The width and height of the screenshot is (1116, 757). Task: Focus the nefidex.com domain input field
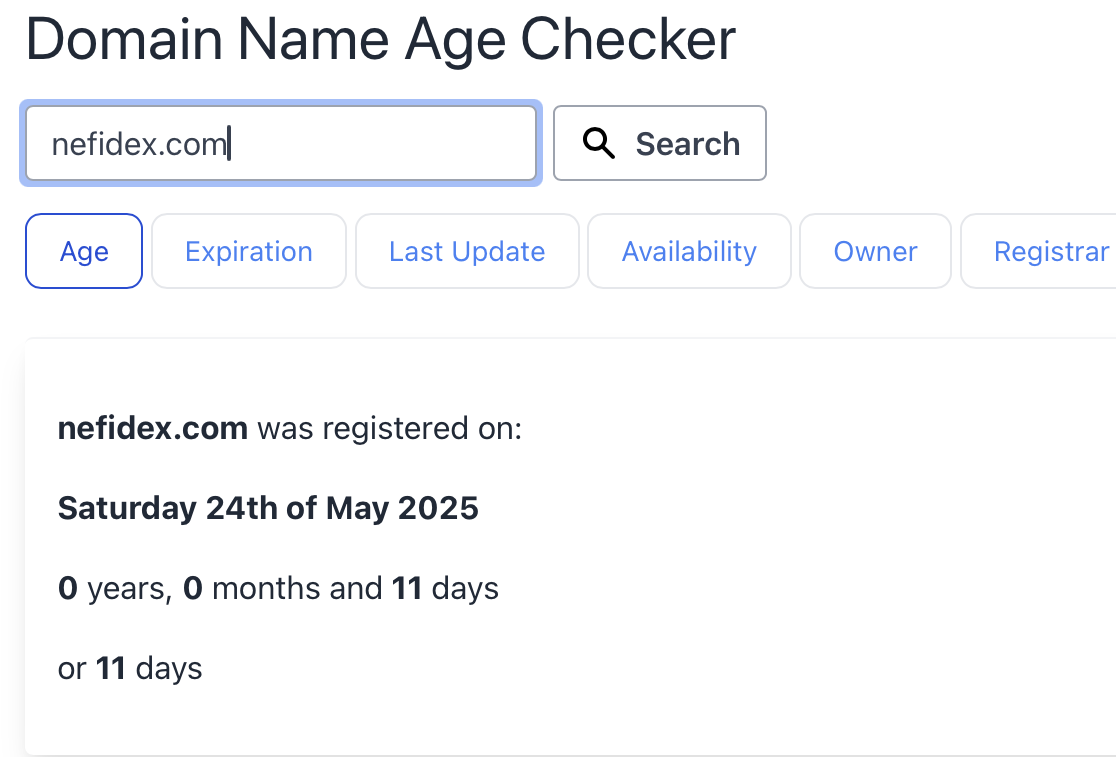(281, 143)
